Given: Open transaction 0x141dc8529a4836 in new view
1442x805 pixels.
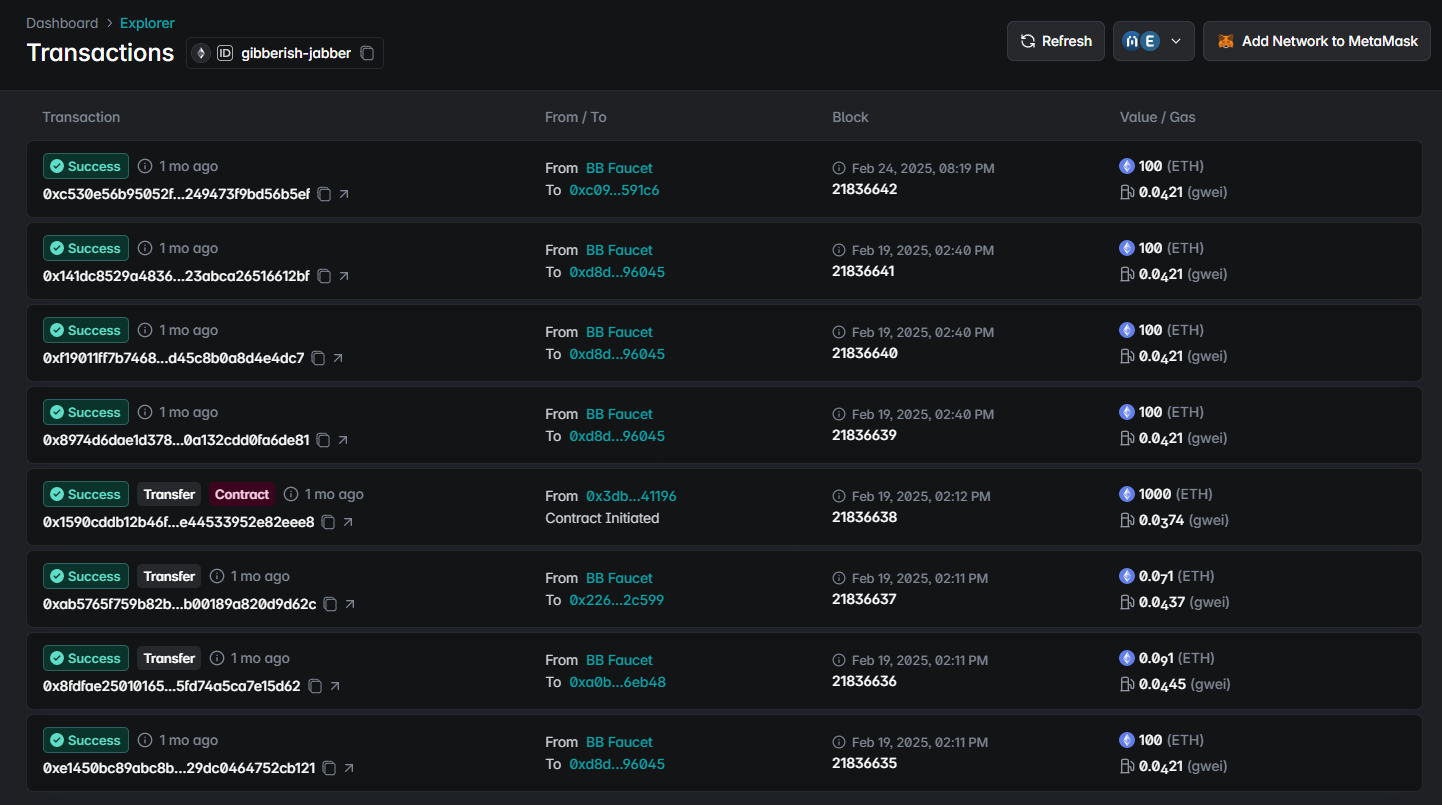Looking at the screenshot, I should click(x=344, y=276).
